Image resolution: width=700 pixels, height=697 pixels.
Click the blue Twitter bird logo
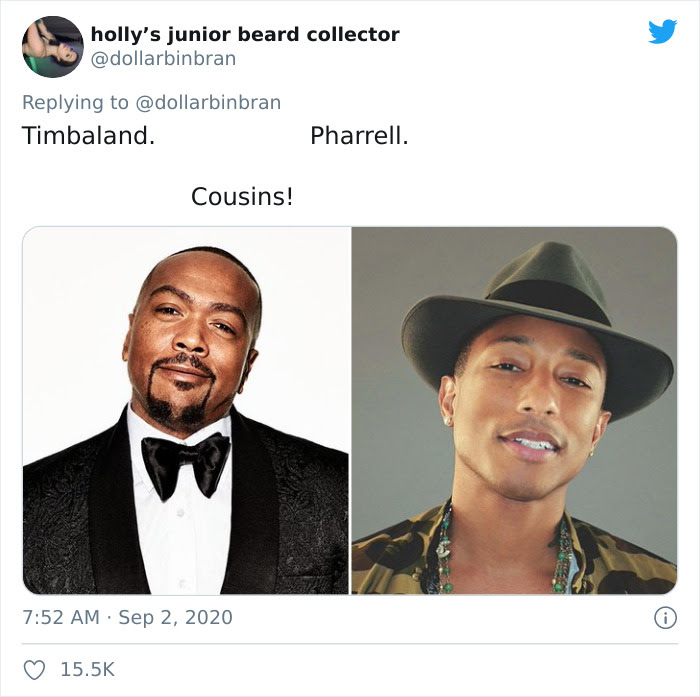coord(662,31)
